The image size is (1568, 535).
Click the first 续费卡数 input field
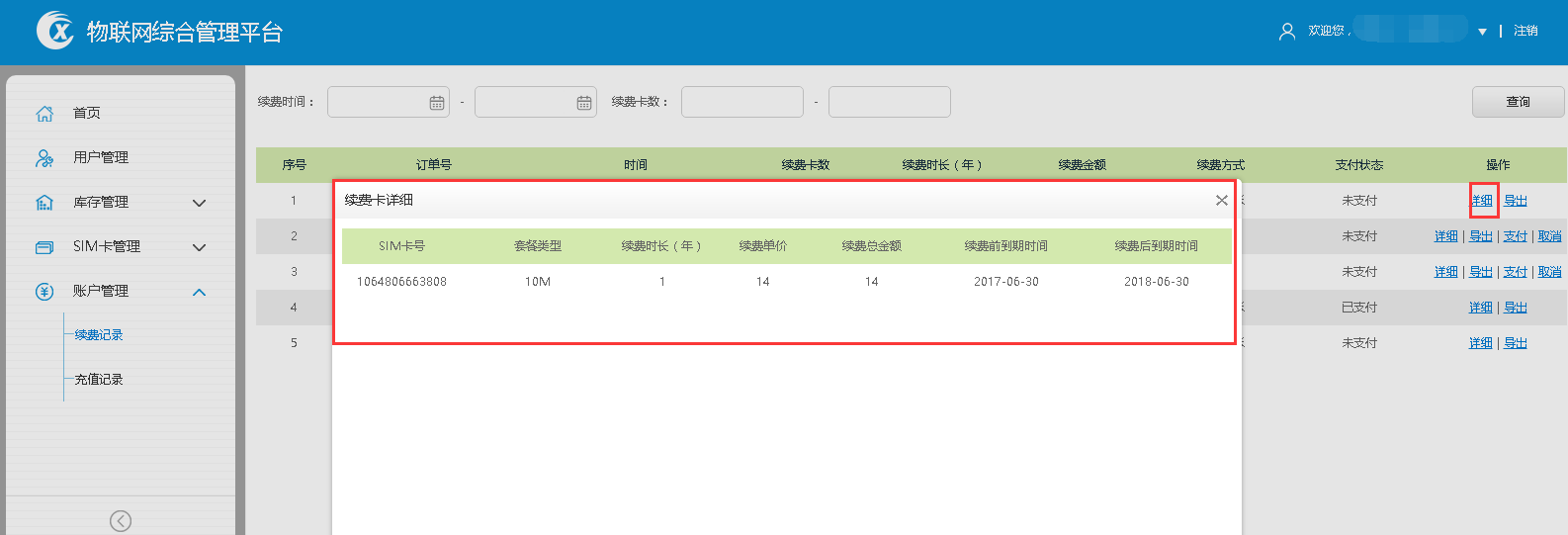[x=741, y=102]
